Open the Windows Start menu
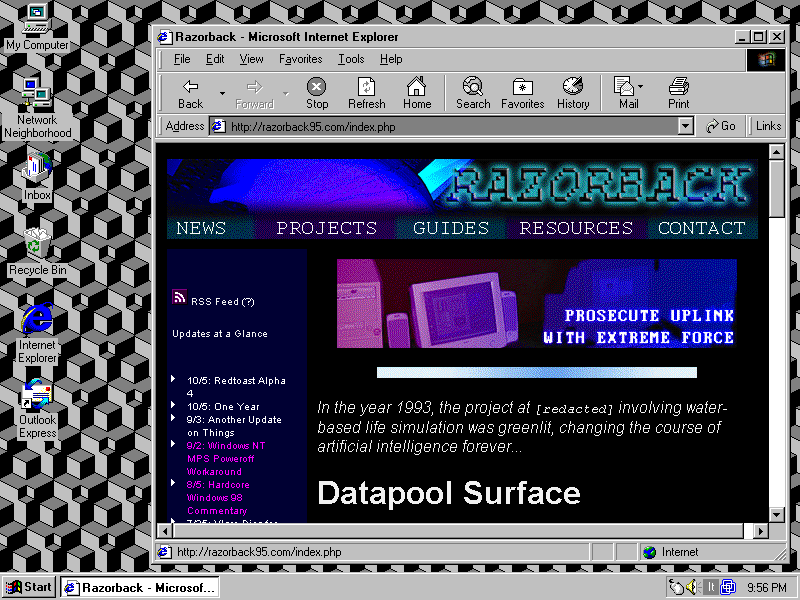Viewport: 800px width, 600px height. [29, 587]
